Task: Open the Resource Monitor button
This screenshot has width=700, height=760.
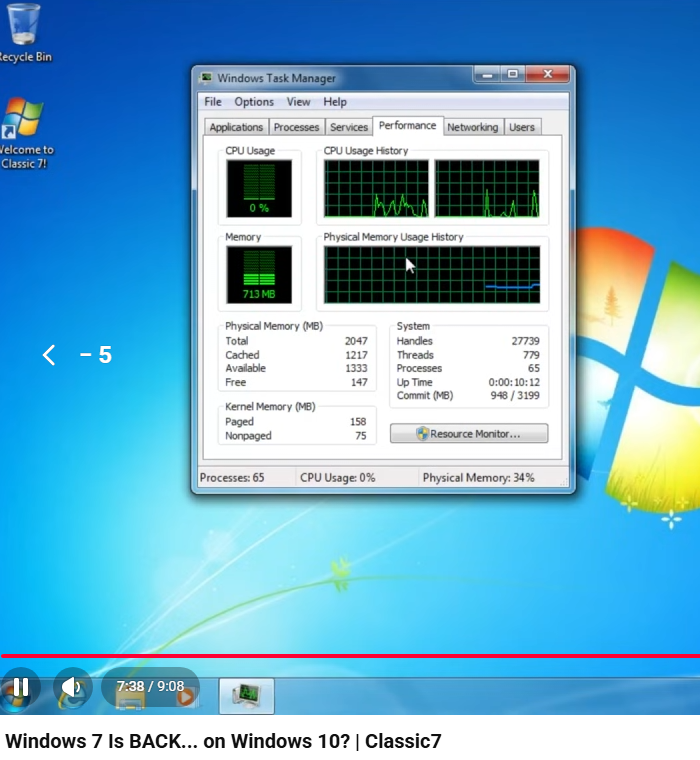Action: click(x=469, y=434)
